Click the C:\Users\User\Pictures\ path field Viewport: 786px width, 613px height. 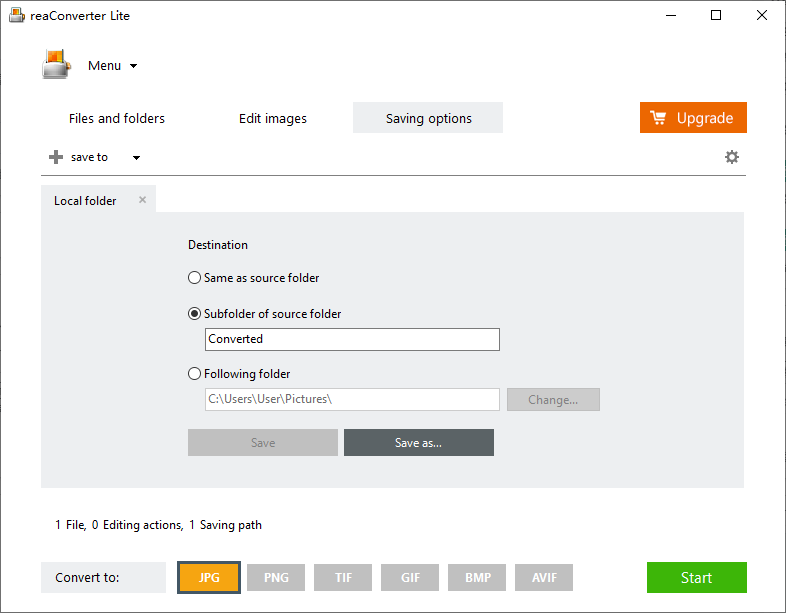pyautogui.click(x=352, y=399)
